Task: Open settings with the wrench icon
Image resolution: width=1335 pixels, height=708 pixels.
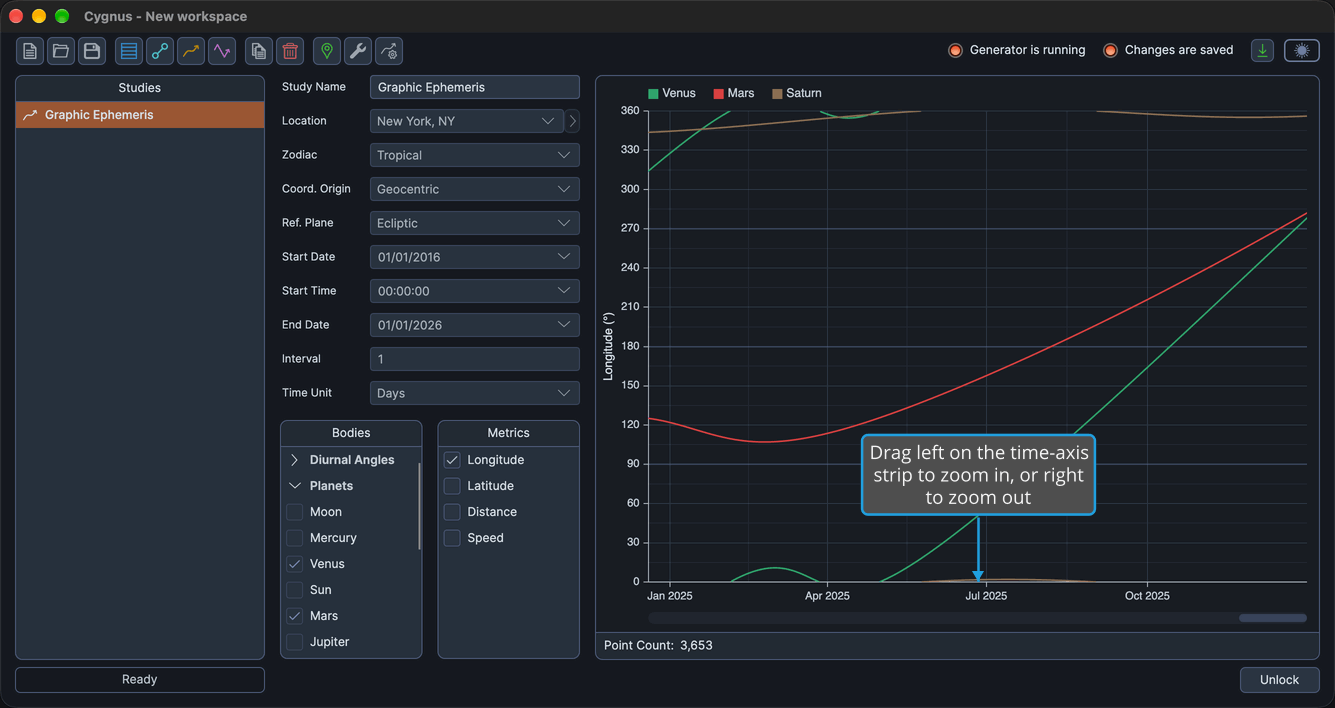Action: coord(358,51)
